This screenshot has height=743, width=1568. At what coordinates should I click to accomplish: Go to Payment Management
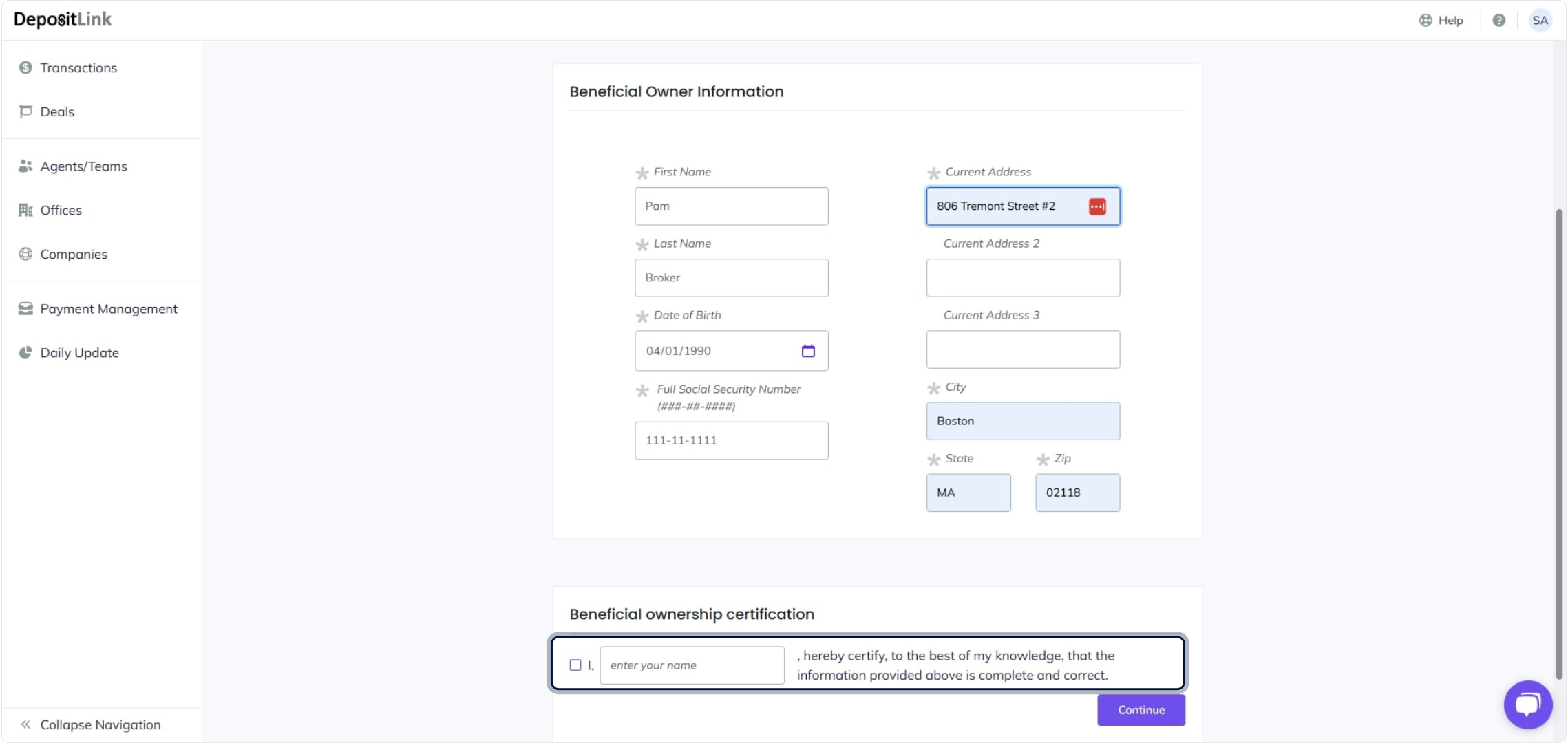point(108,309)
